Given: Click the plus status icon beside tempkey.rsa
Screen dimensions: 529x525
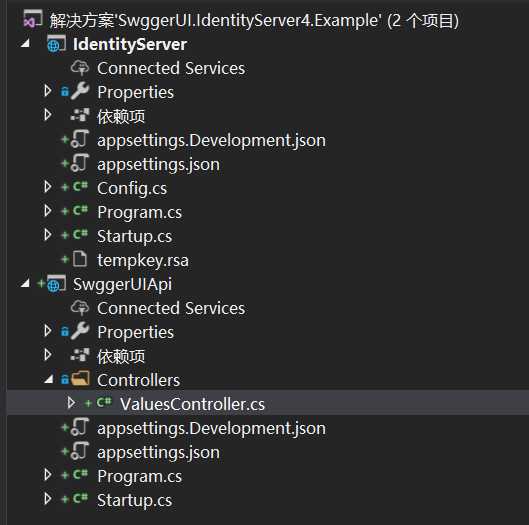Looking at the screenshot, I should 65,259.
